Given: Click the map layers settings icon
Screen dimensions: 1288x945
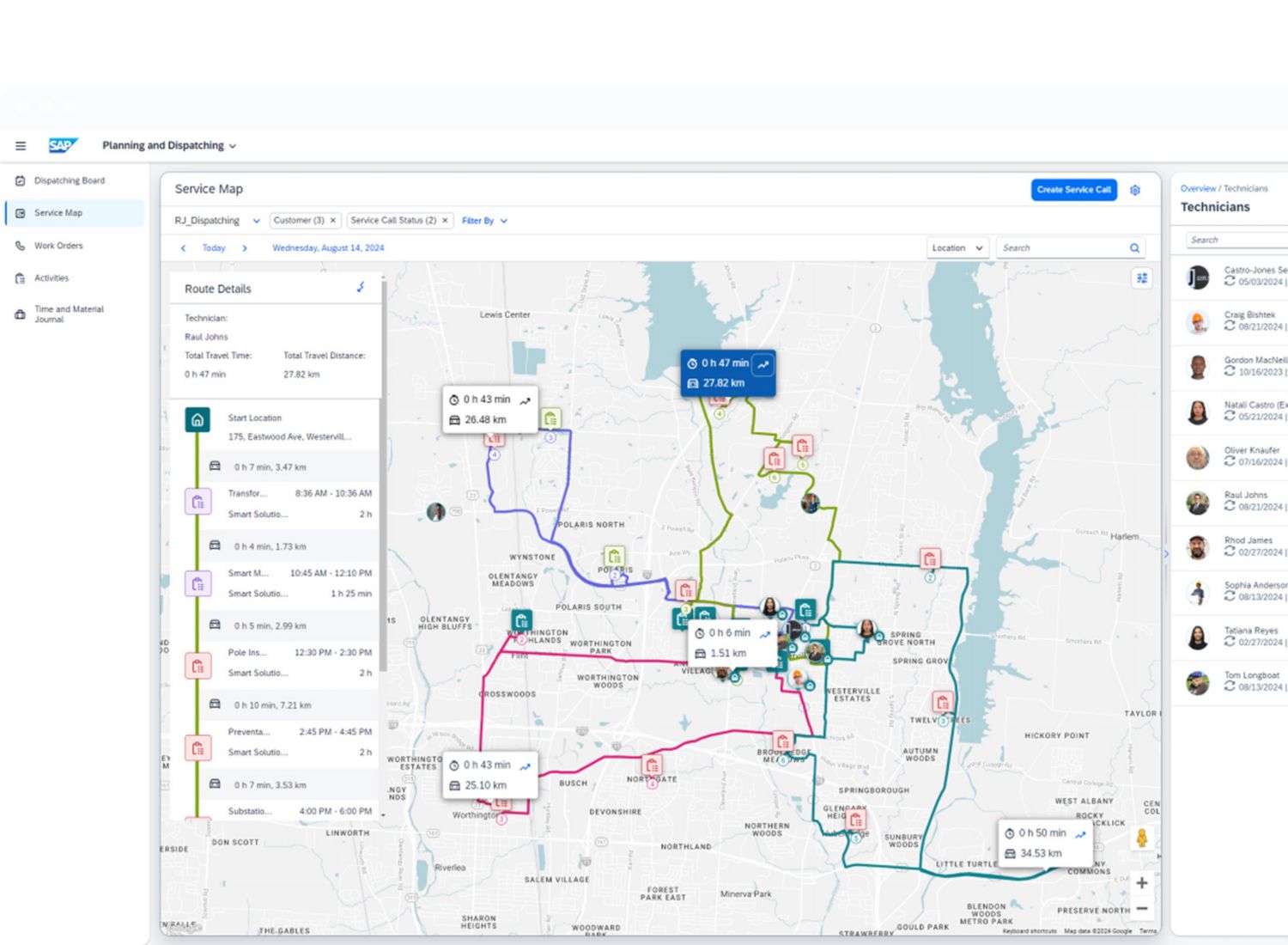Looking at the screenshot, I should [1142, 277].
